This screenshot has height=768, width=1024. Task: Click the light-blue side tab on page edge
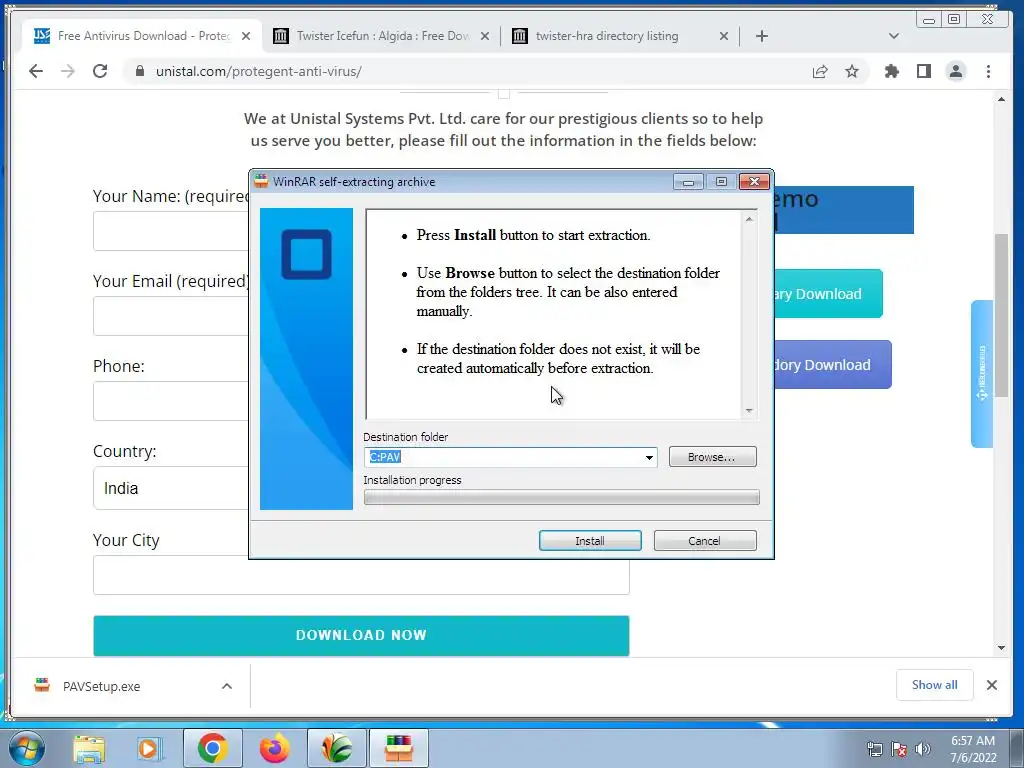coord(982,374)
